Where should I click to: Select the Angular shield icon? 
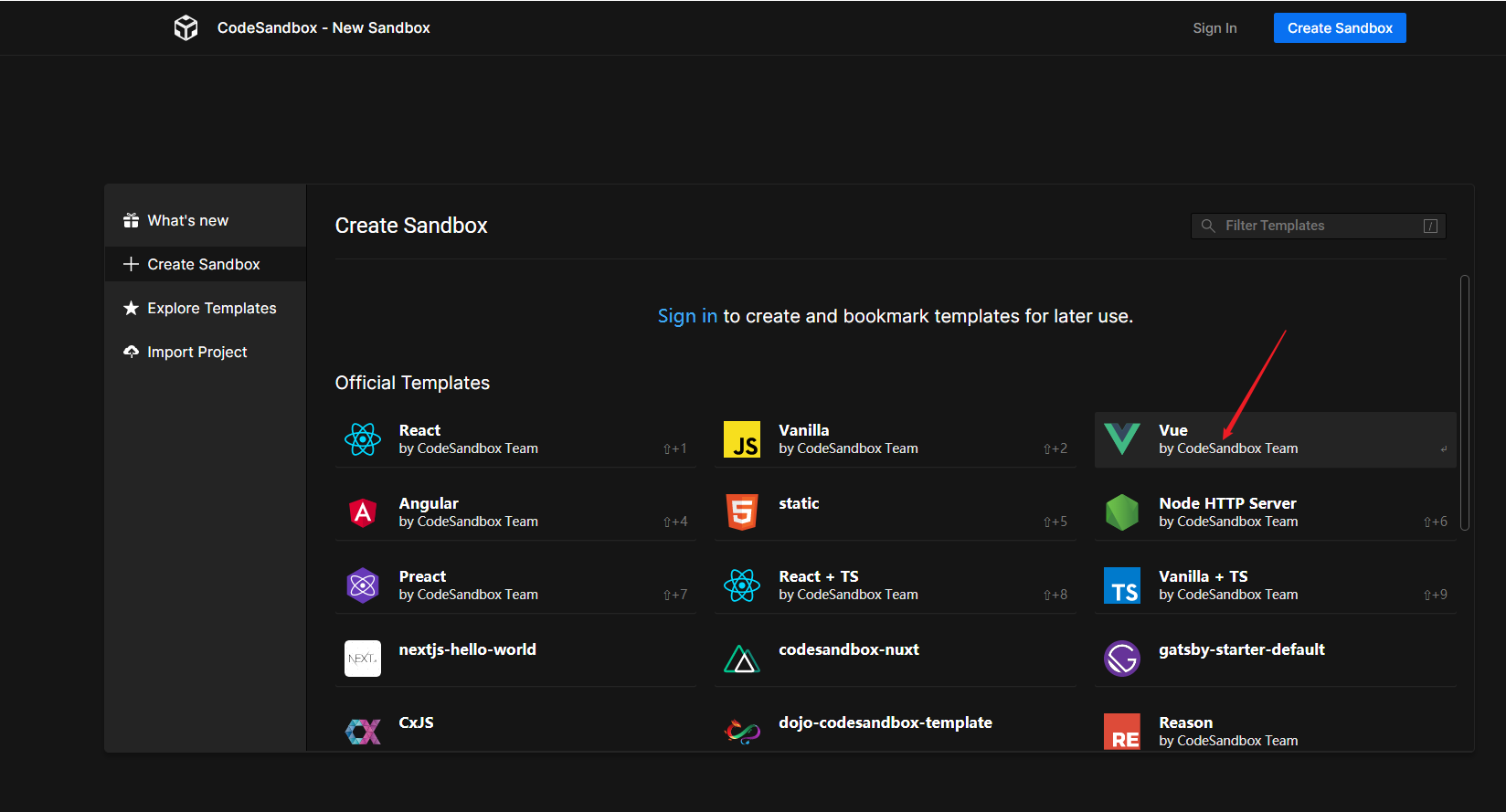[363, 512]
